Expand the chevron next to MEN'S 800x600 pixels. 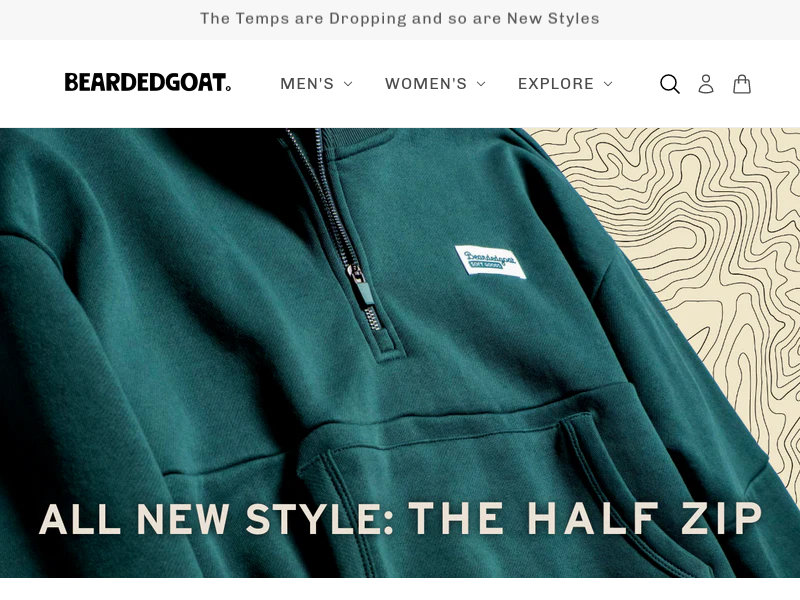tap(348, 84)
